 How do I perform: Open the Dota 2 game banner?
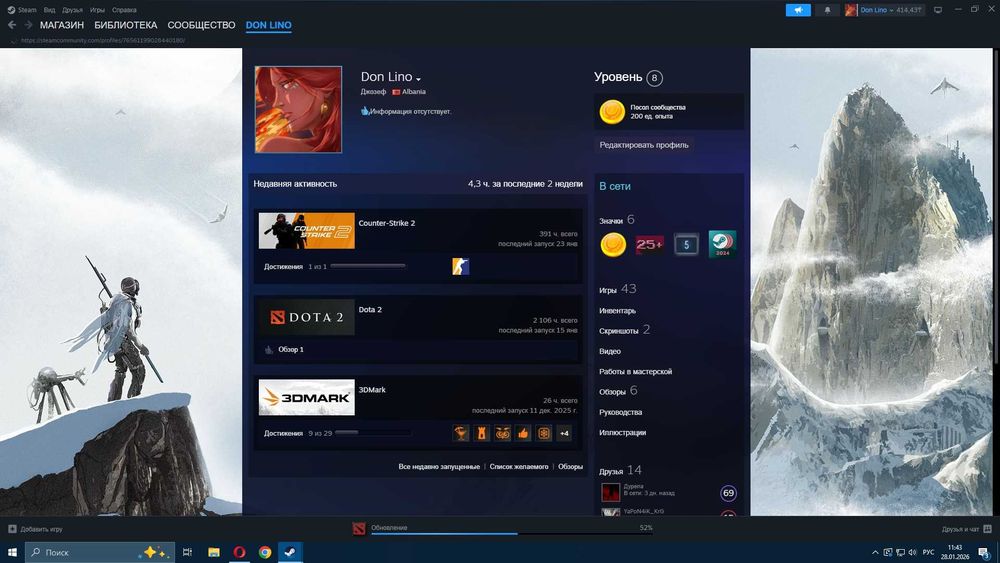[x=307, y=317]
